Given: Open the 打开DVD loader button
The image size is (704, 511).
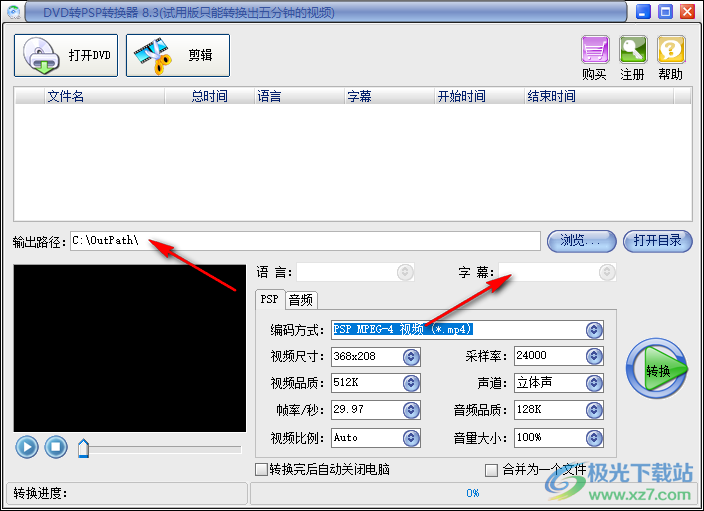Looking at the screenshot, I should [66, 55].
